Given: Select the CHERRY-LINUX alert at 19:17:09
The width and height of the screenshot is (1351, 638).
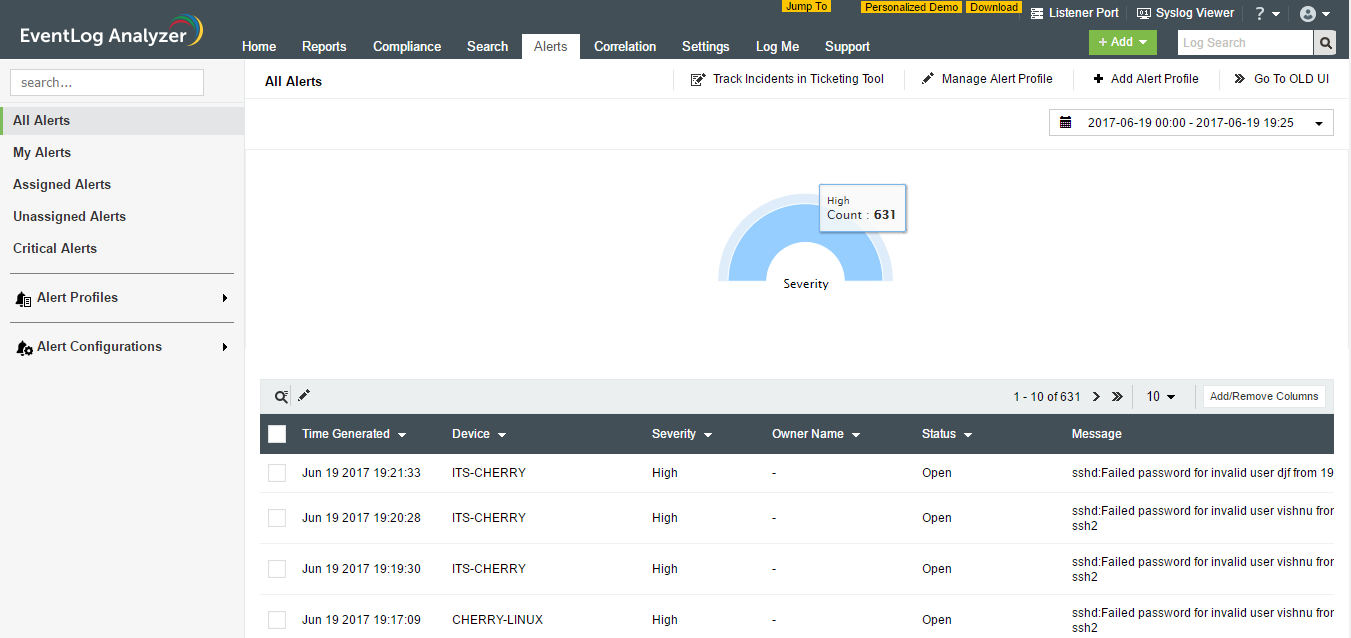Looking at the screenshot, I should pyautogui.click(x=277, y=620).
